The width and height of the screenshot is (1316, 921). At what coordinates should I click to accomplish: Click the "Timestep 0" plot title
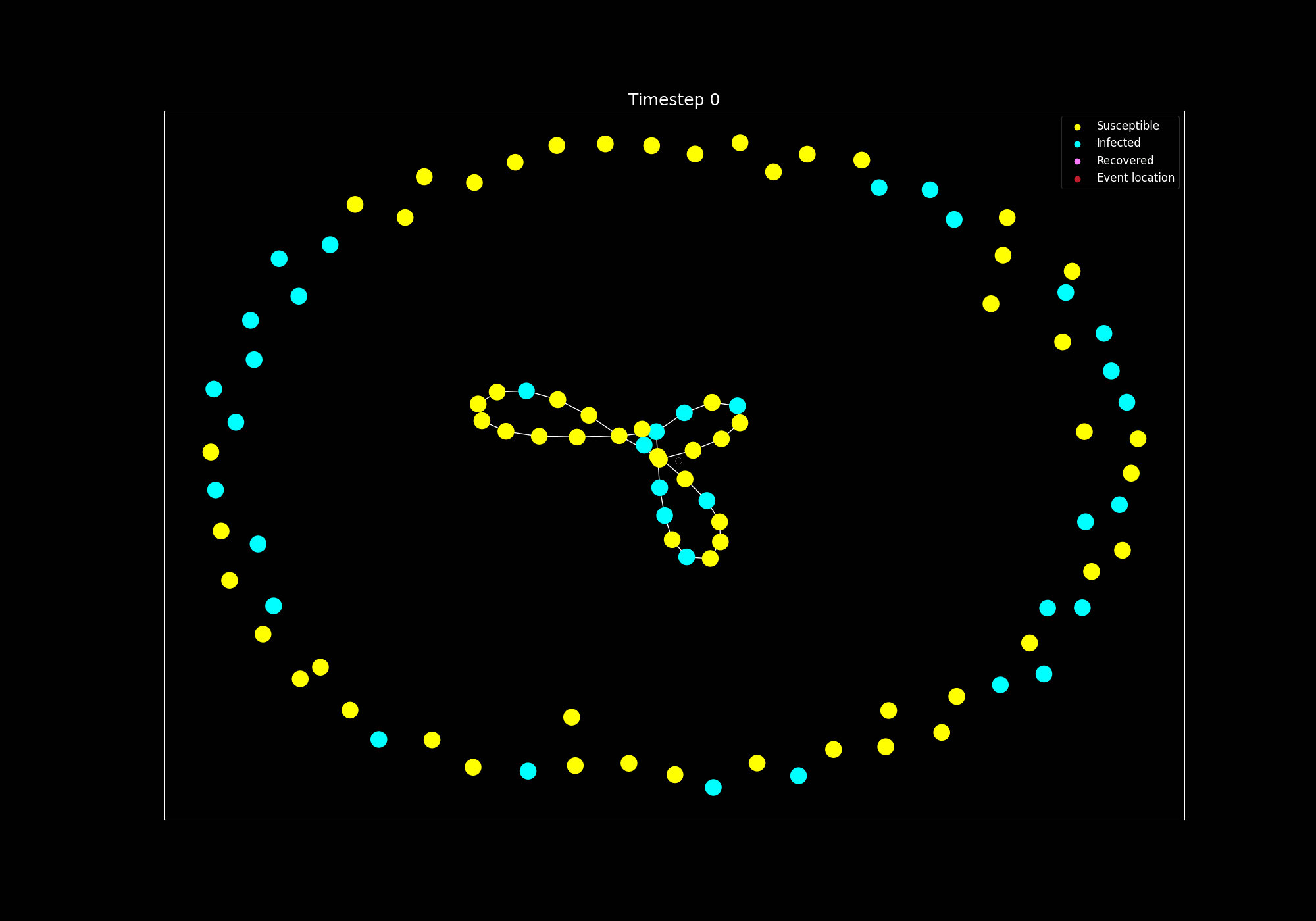pos(674,100)
